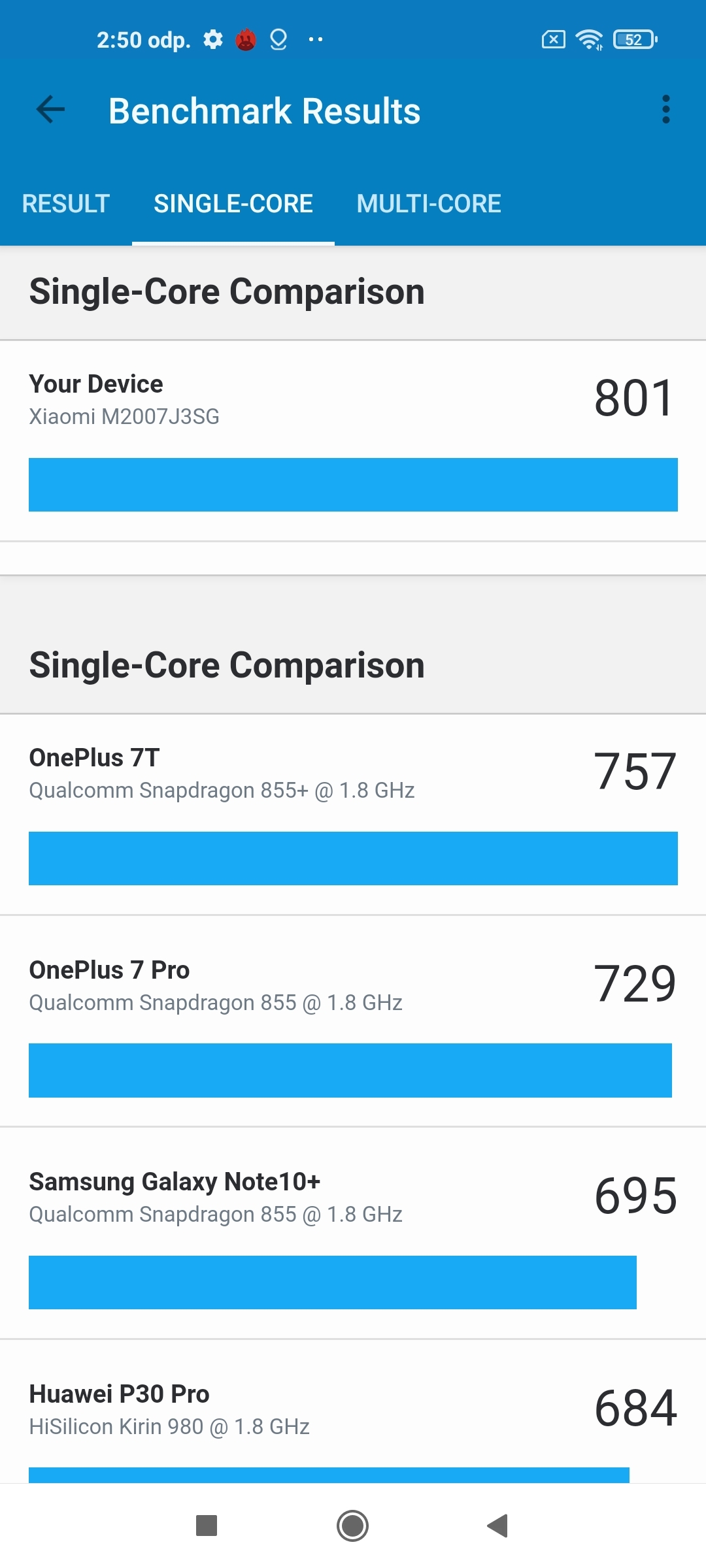Tap the settings gear status icon
The height and width of the screenshot is (1568, 706).
tap(213, 39)
